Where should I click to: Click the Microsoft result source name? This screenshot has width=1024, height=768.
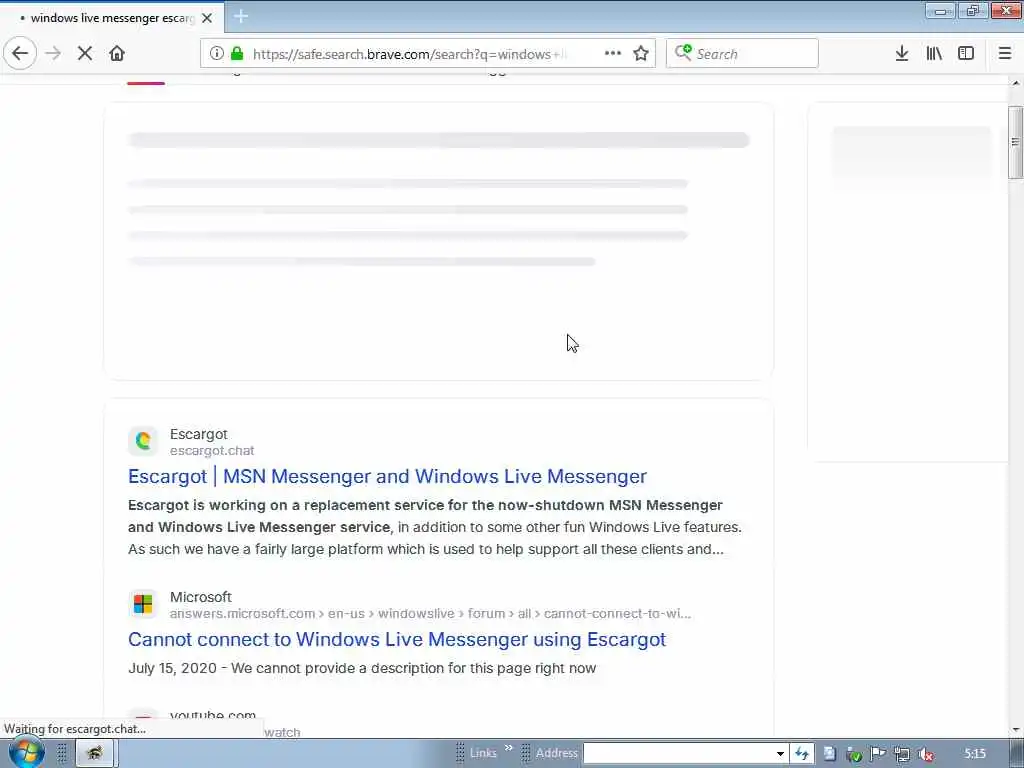coord(200,597)
